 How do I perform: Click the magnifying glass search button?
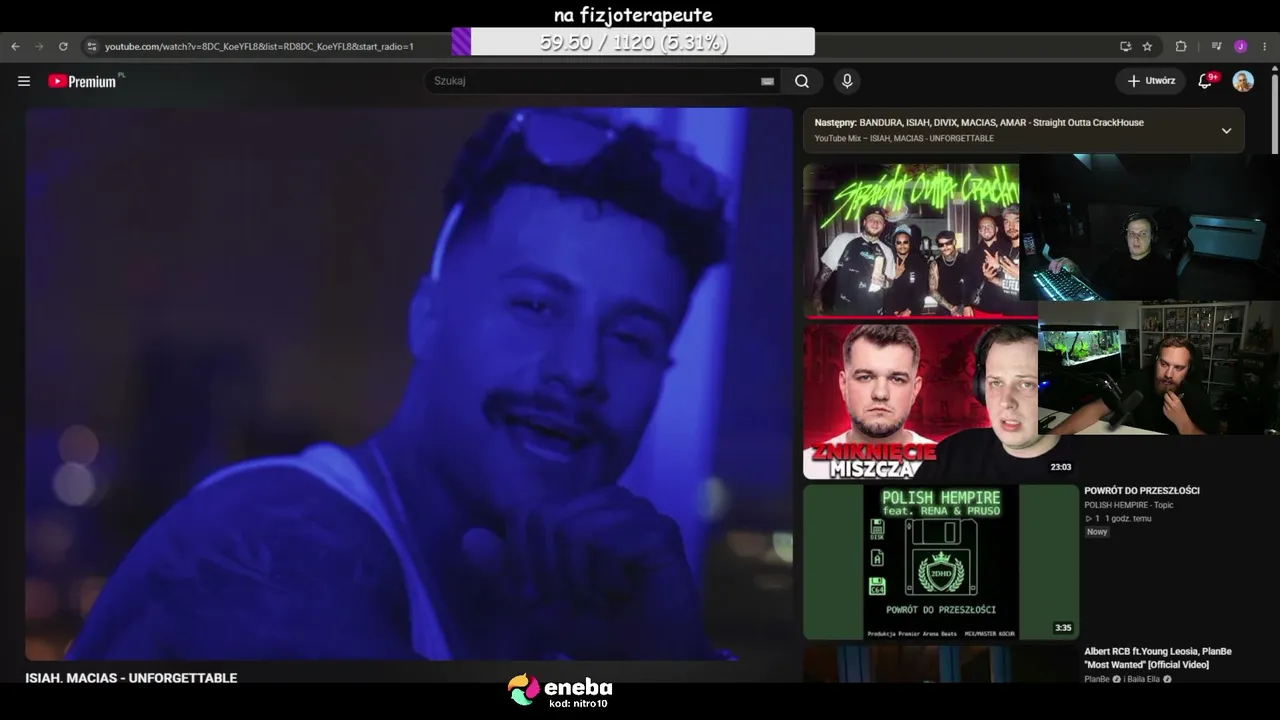tap(802, 81)
